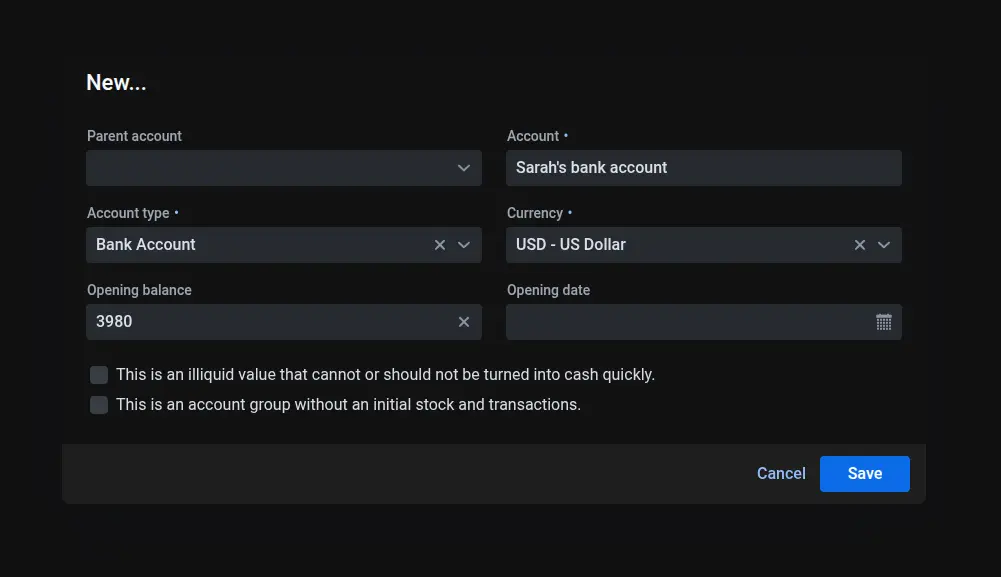Click the illiquid value label text

385,375
